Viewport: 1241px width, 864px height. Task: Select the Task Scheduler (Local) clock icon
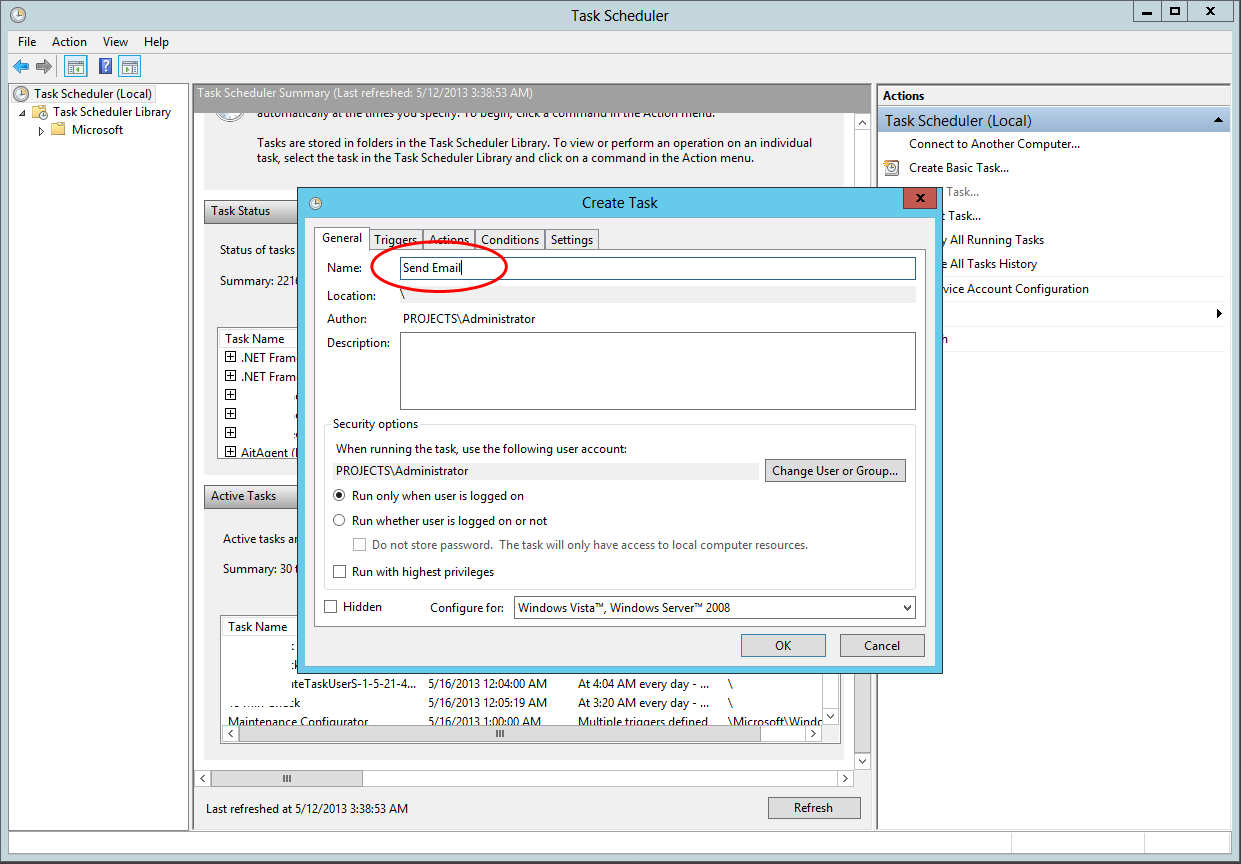[x=20, y=93]
